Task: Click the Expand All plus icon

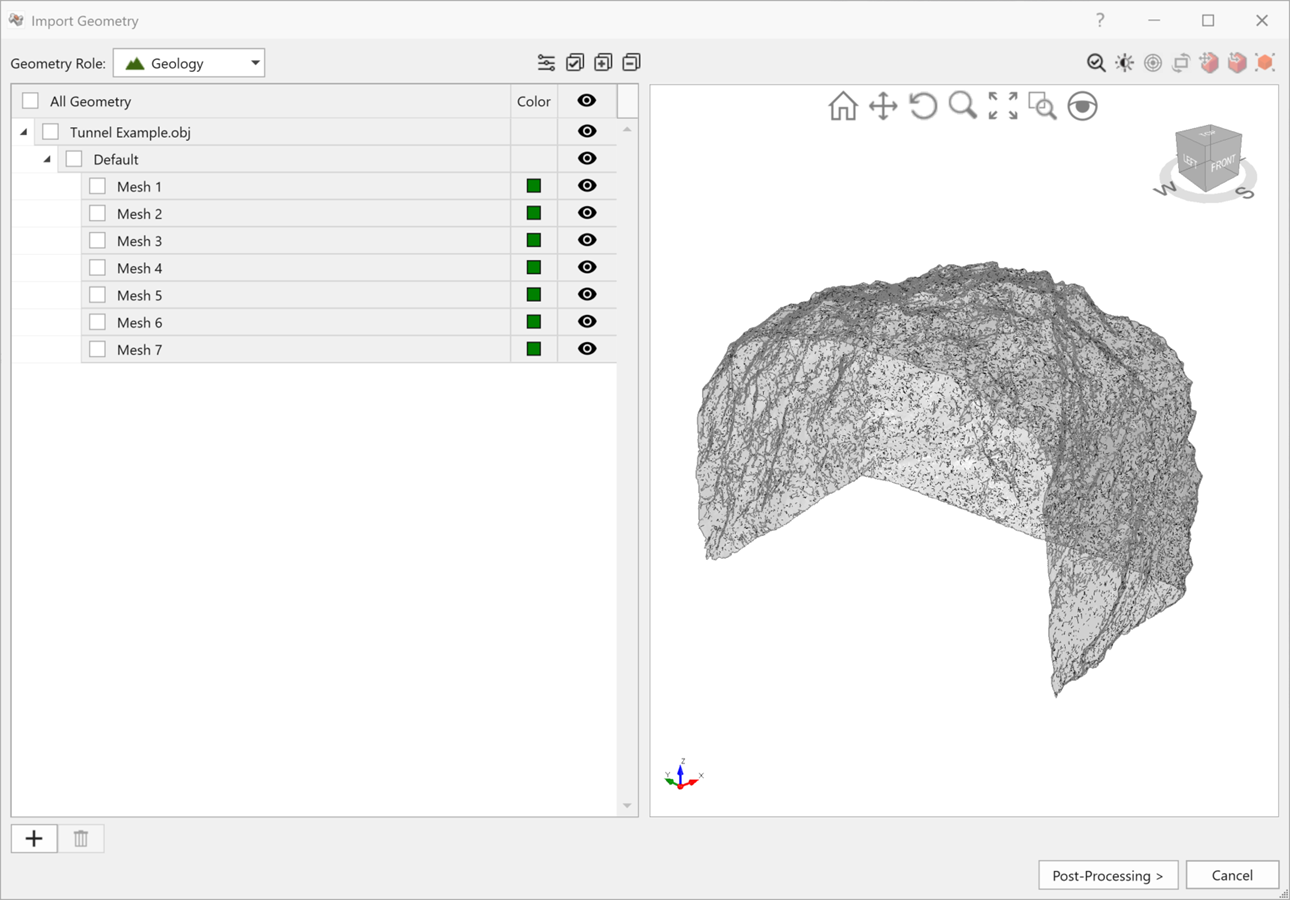Action: [x=603, y=63]
